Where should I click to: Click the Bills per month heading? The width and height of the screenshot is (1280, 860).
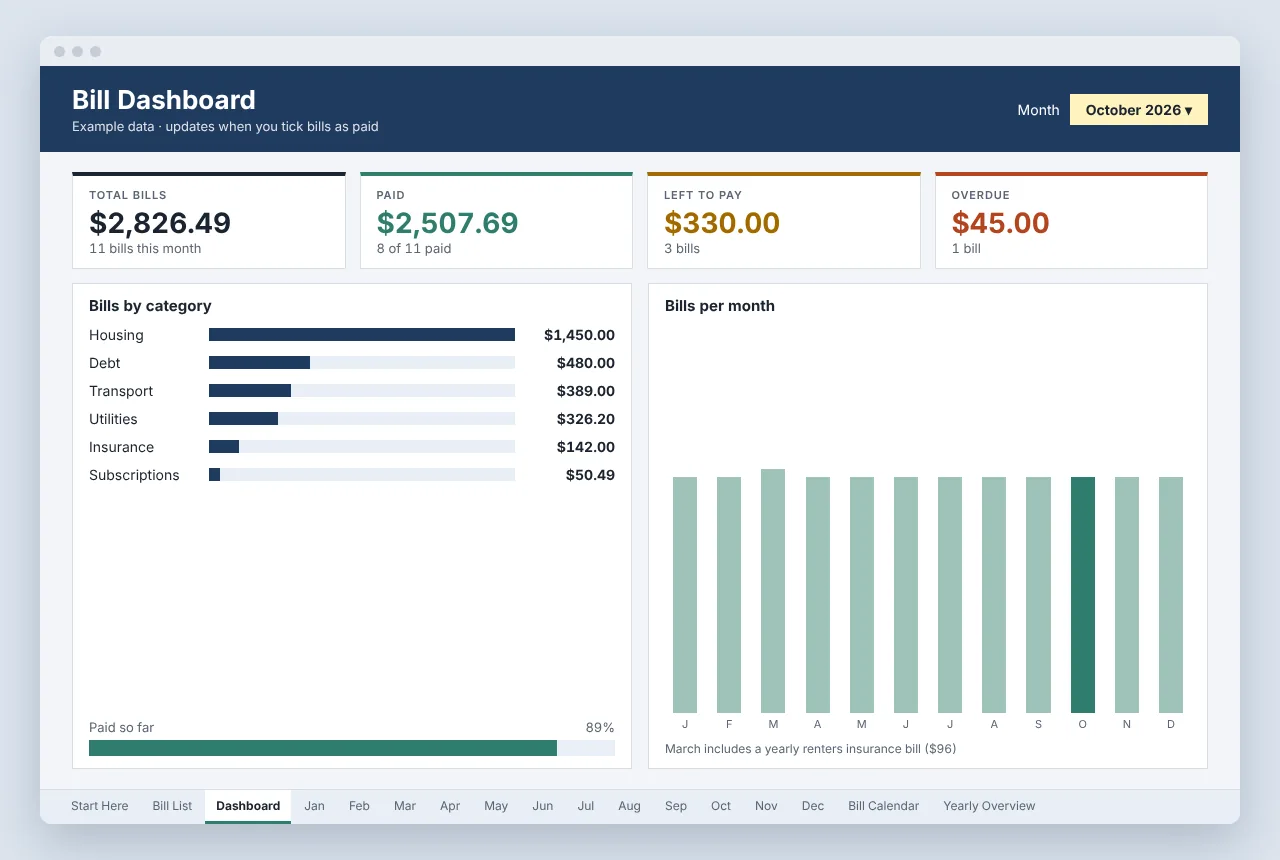(720, 306)
